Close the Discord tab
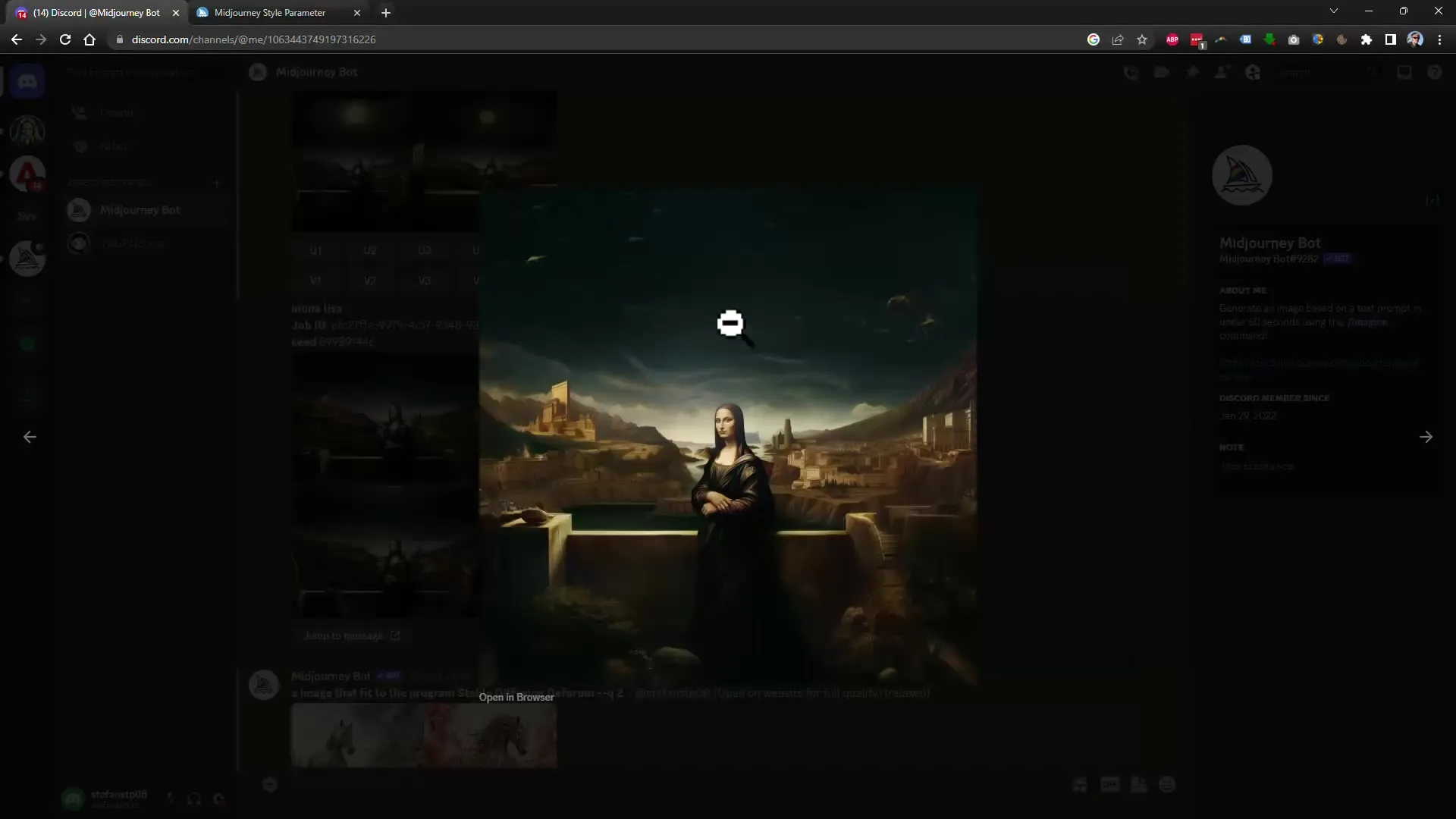This screenshot has height=819, width=1456. (176, 13)
